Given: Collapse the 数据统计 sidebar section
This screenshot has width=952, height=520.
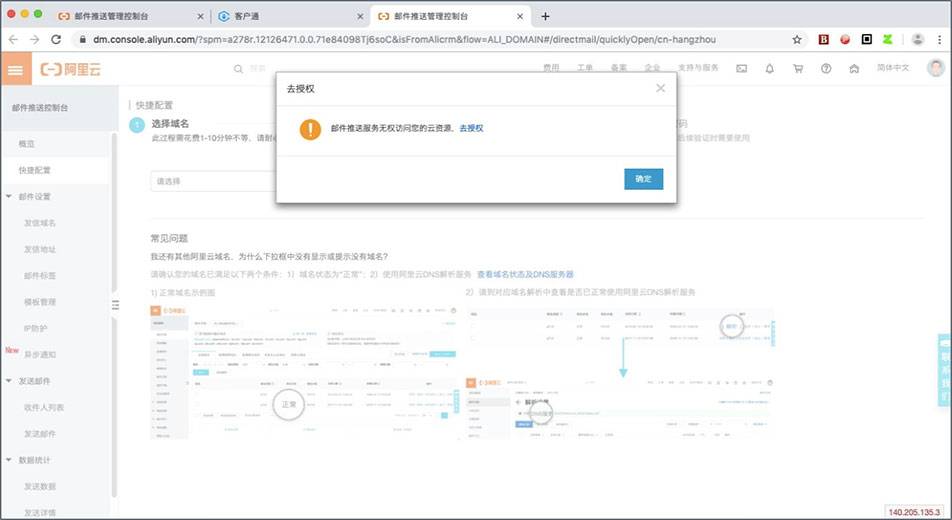Looking at the screenshot, I should (9, 460).
